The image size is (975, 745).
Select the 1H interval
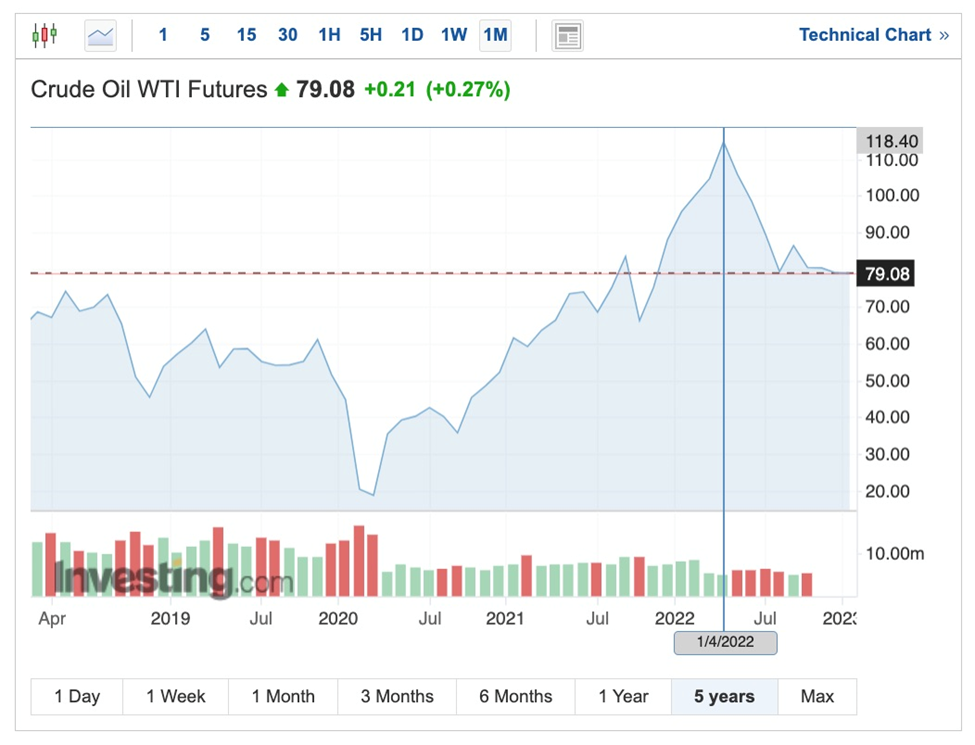pyautogui.click(x=329, y=35)
